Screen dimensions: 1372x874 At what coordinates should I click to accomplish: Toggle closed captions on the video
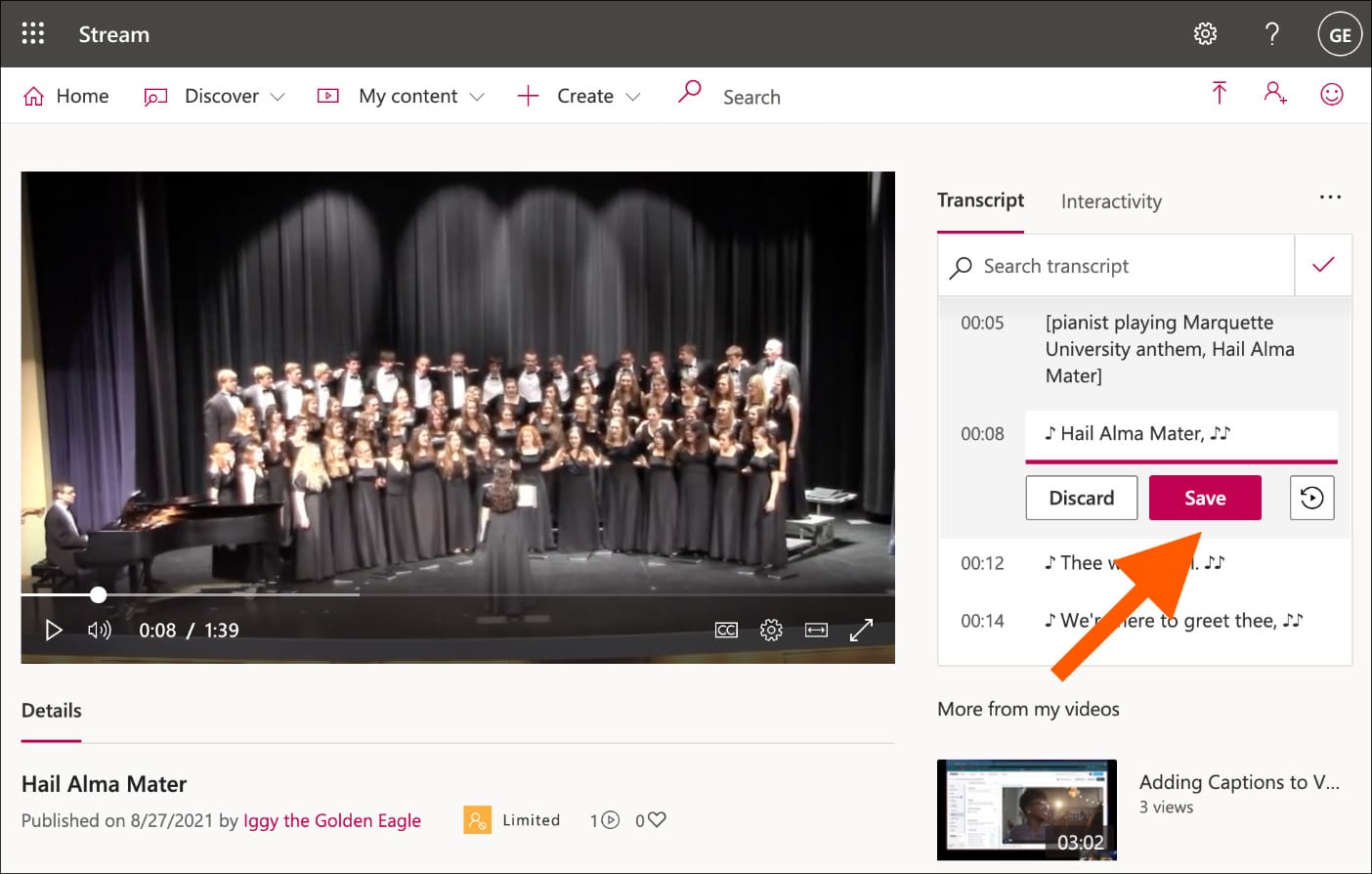726,631
